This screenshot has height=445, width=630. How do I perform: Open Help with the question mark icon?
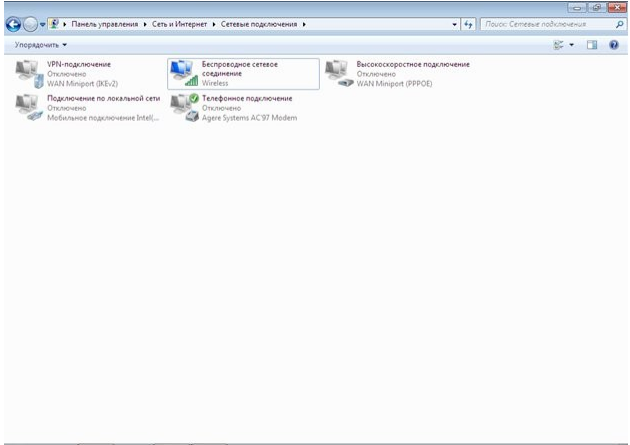[614, 45]
